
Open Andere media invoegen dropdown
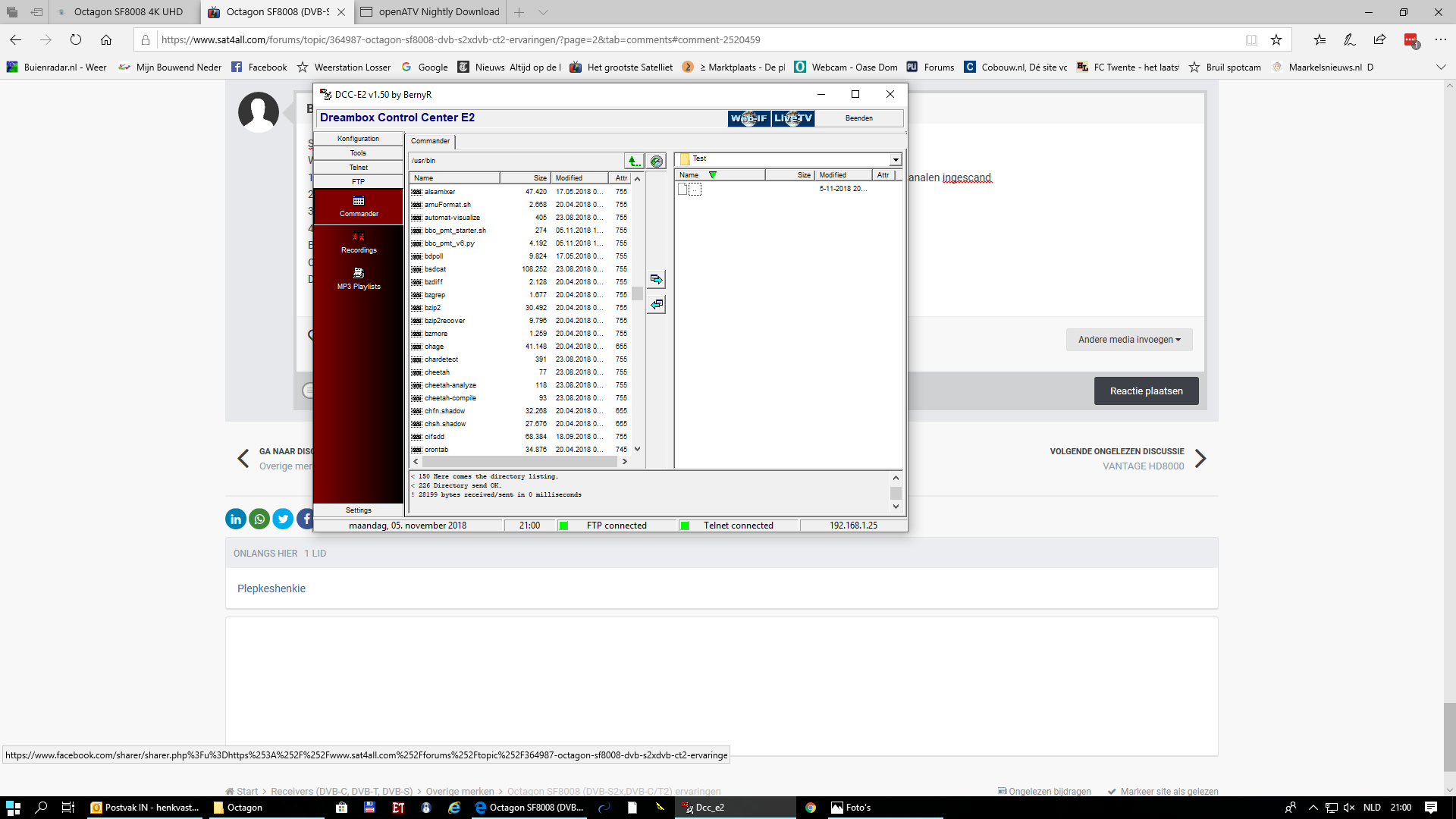pos(1129,340)
